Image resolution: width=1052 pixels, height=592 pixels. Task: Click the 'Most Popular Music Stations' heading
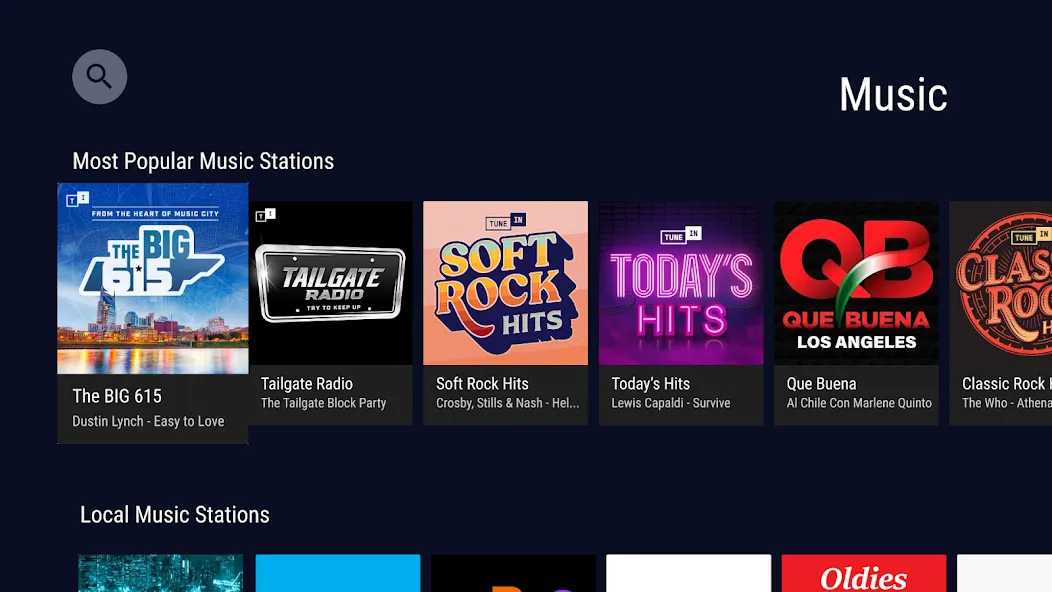(x=203, y=161)
